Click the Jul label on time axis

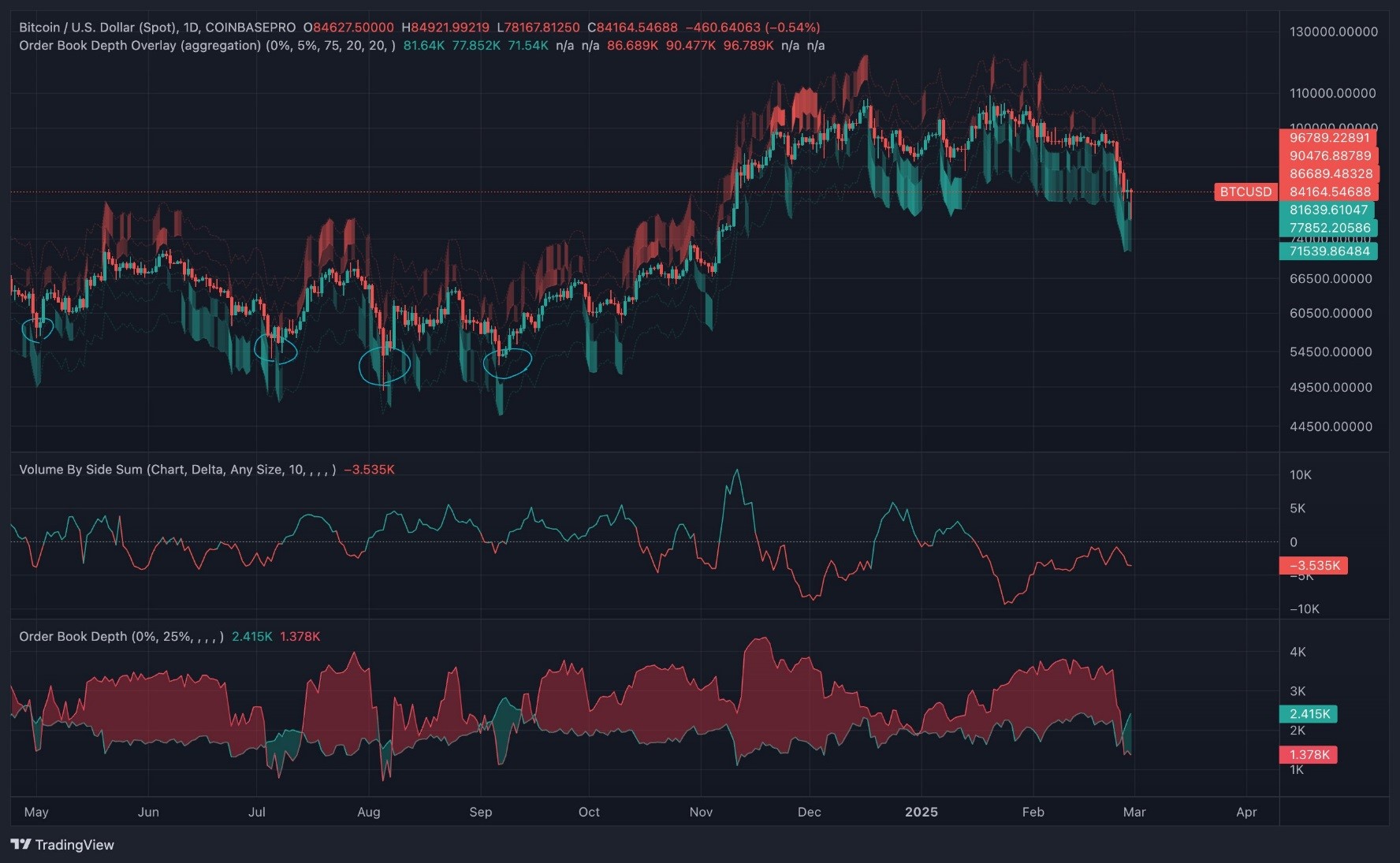tap(256, 812)
